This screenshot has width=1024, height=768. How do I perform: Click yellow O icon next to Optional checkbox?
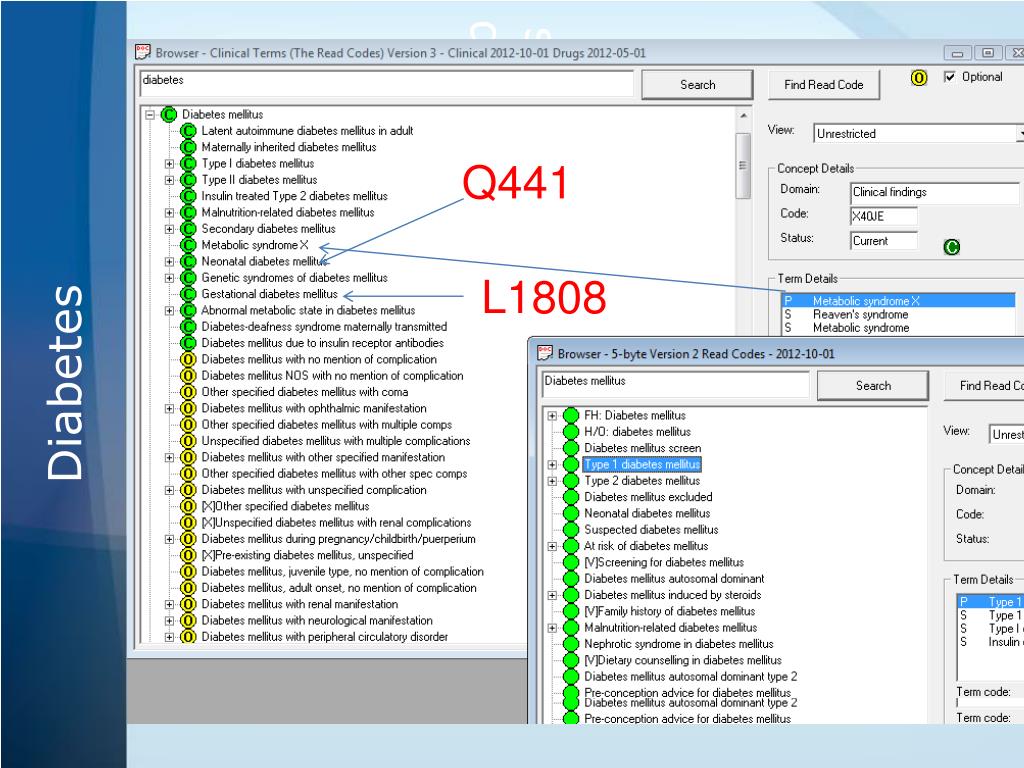tap(919, 78)
